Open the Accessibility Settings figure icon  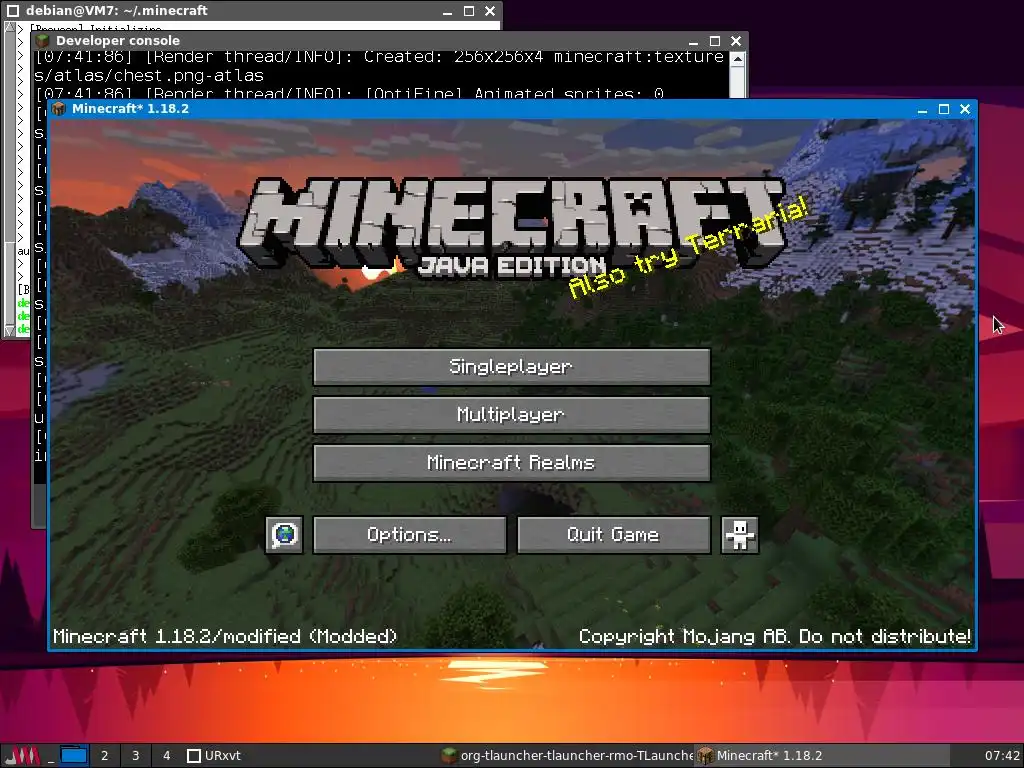tap(740, 535)
